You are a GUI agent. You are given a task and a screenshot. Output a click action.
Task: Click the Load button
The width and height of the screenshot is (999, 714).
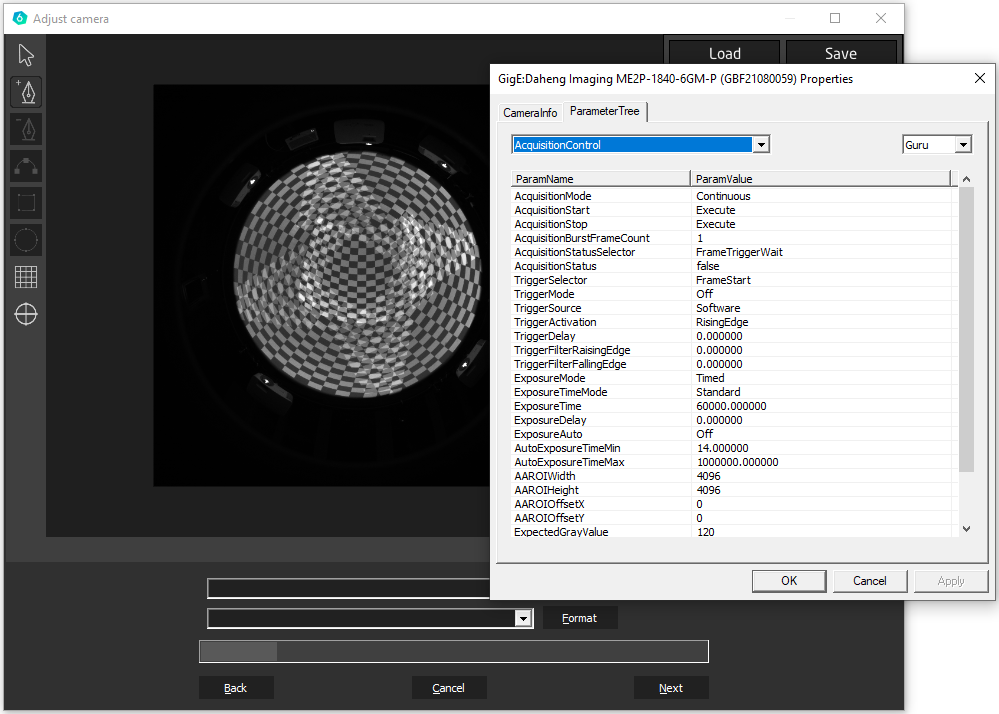point(724,54)
